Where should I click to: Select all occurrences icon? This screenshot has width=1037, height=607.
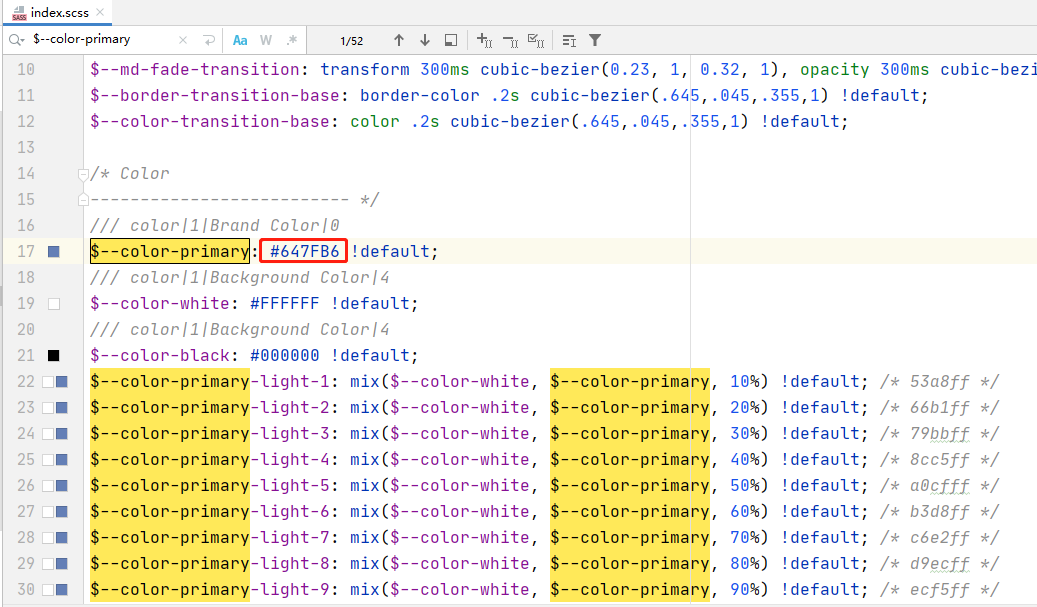(x=536, y=41)
